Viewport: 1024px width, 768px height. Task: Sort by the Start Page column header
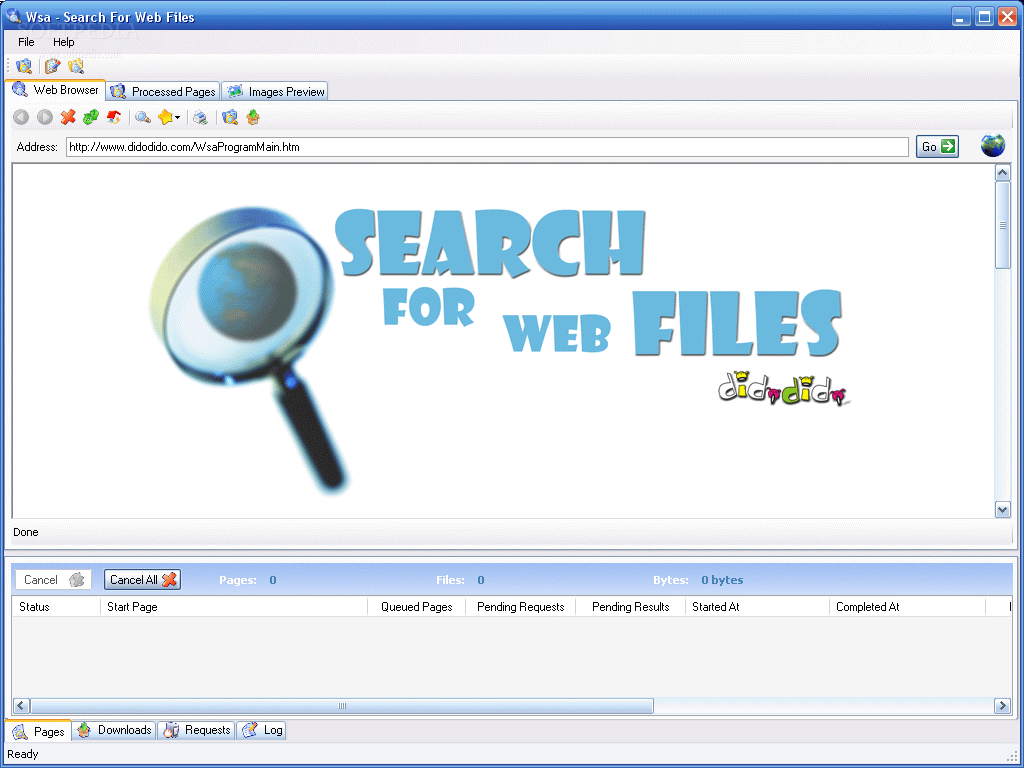(x=234, y=607)
